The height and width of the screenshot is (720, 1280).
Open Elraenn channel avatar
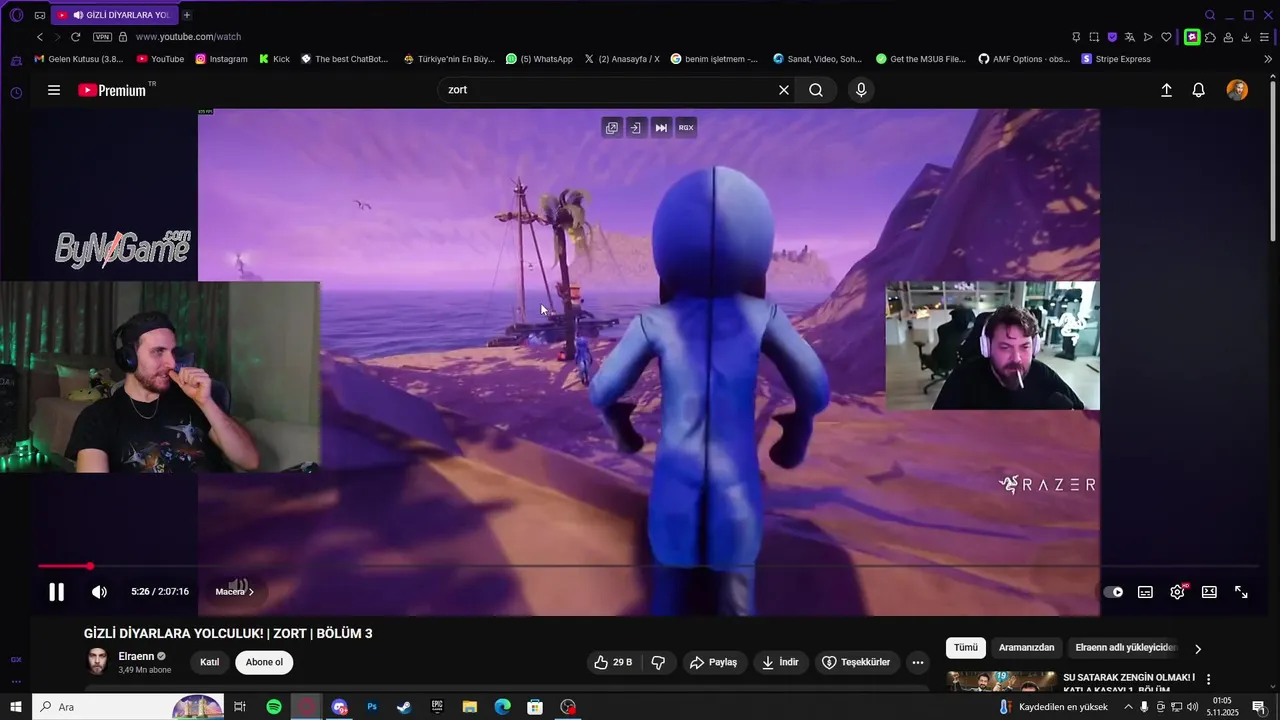point(97,662)
